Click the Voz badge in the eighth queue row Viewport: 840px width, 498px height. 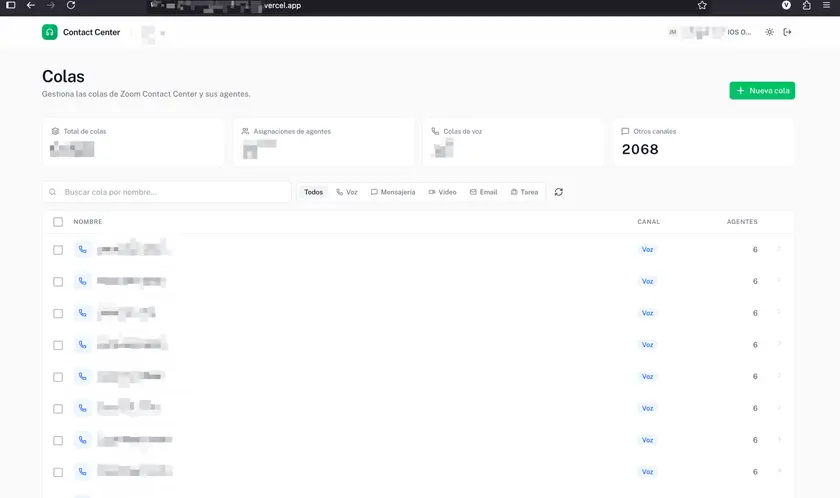coord(648,472)
